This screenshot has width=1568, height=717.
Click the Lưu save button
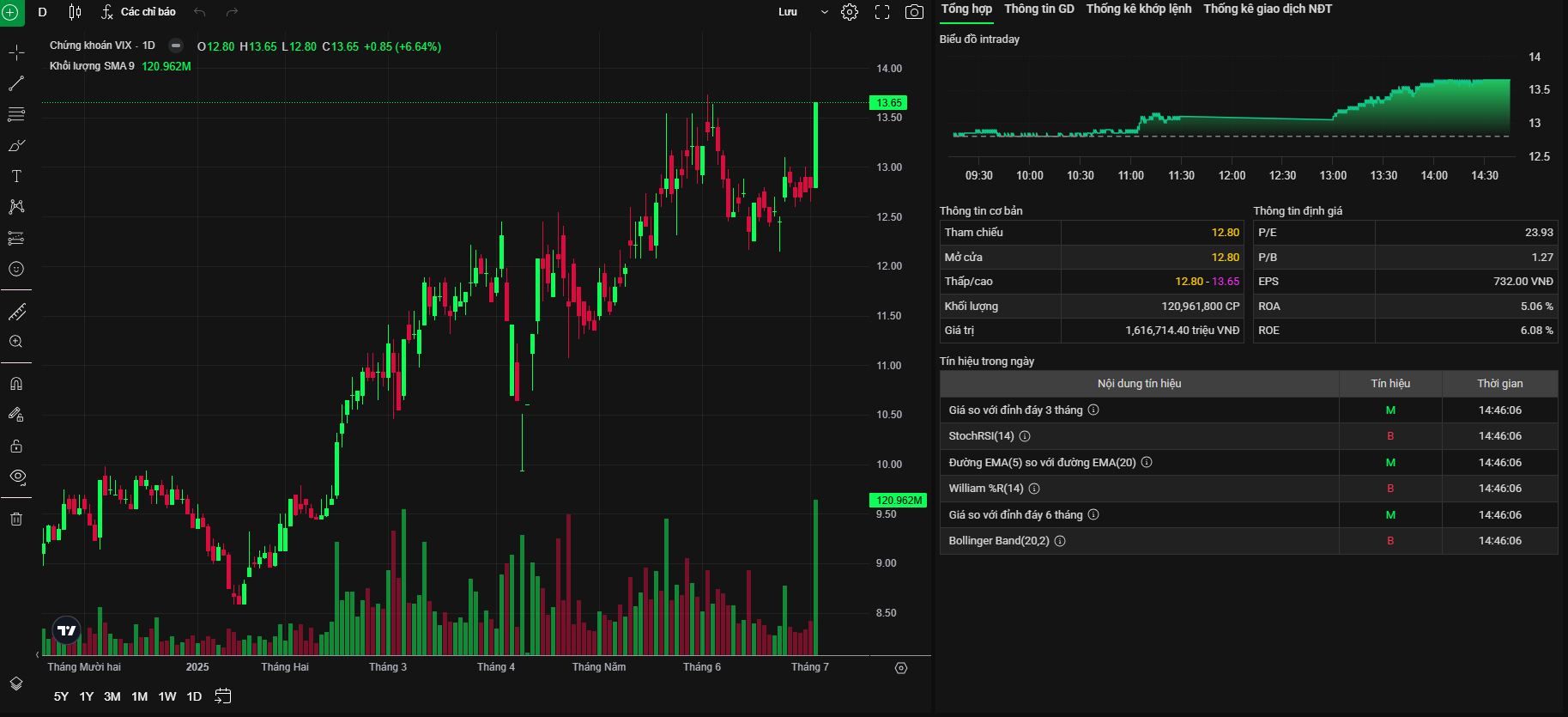pos(788,12)
